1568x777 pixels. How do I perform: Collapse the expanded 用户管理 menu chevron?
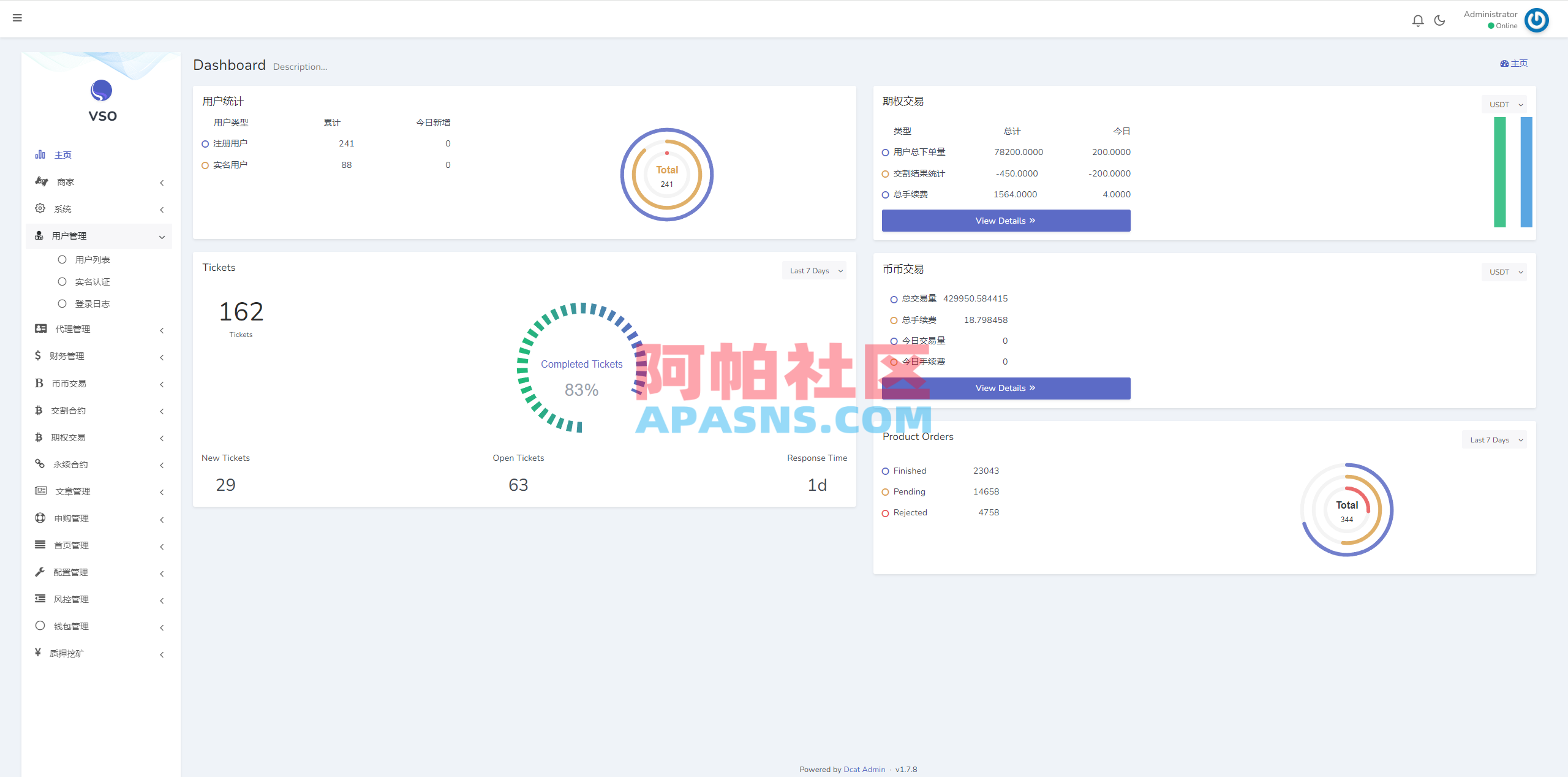click(162, 236)
